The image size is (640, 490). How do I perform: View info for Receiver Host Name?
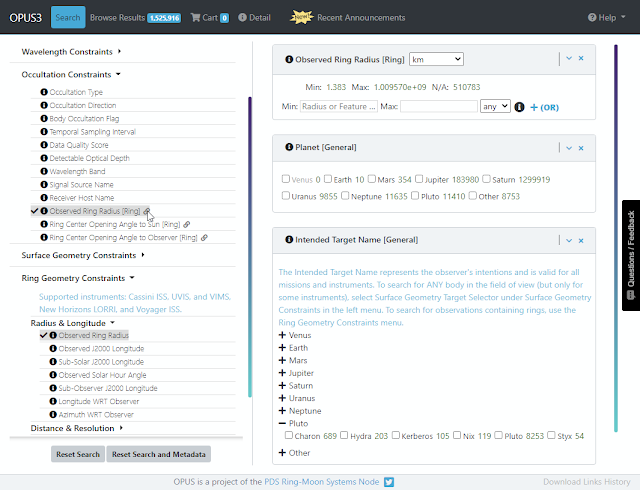(x=44, y=198)
